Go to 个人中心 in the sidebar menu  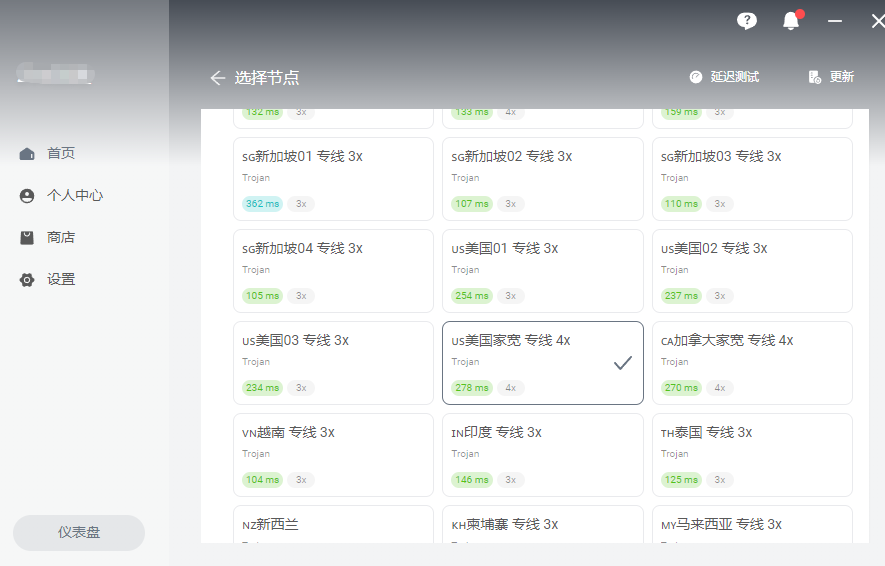(x=61, y=196)
